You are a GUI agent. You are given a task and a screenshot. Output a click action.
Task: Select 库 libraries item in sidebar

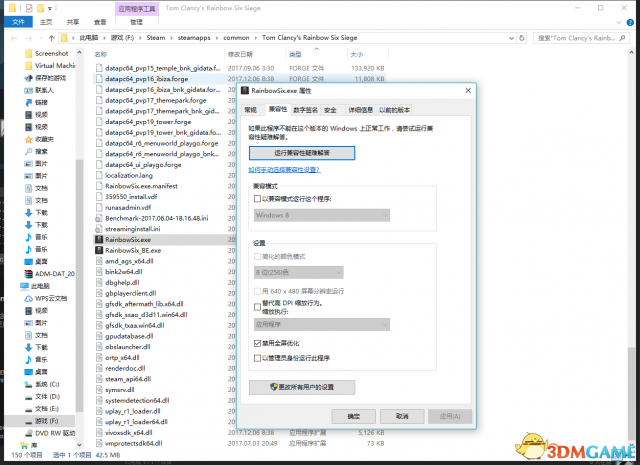pos(29,445)
